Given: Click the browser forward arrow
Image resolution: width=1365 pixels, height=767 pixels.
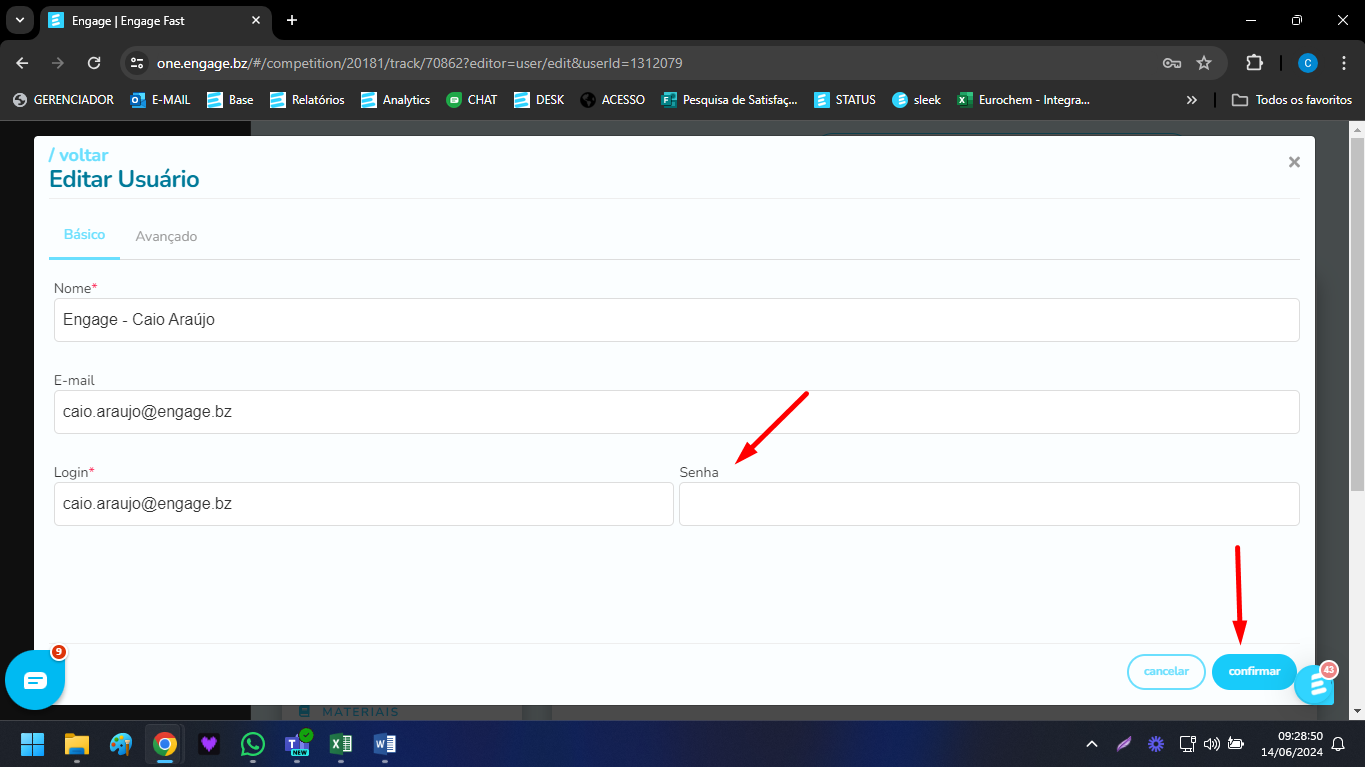Looking at the screenshot, I should pyautogui.click(x=58, y=63).
